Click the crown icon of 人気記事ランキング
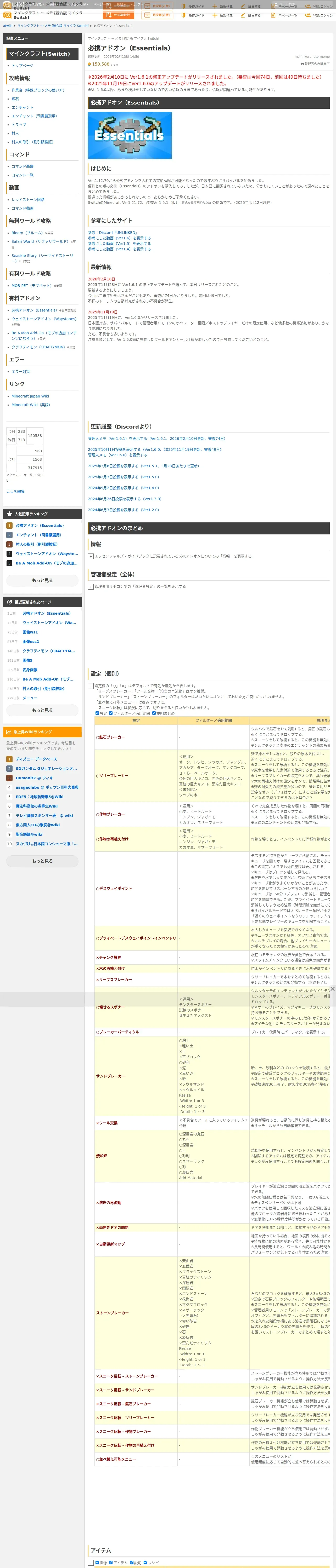The image size is (336, 1568). (x=9, y=514)
